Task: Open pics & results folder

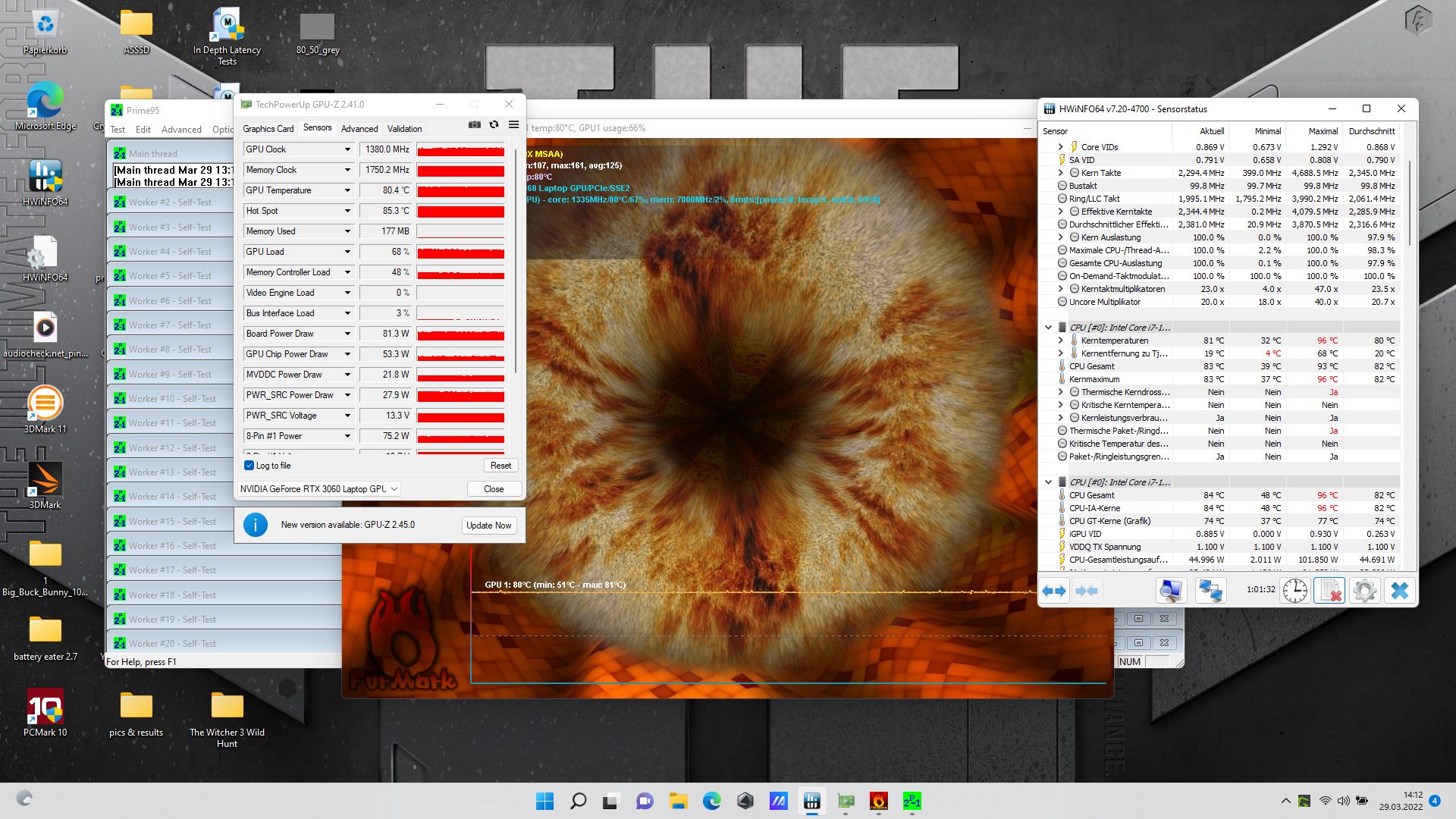Action: coord(136,713)
